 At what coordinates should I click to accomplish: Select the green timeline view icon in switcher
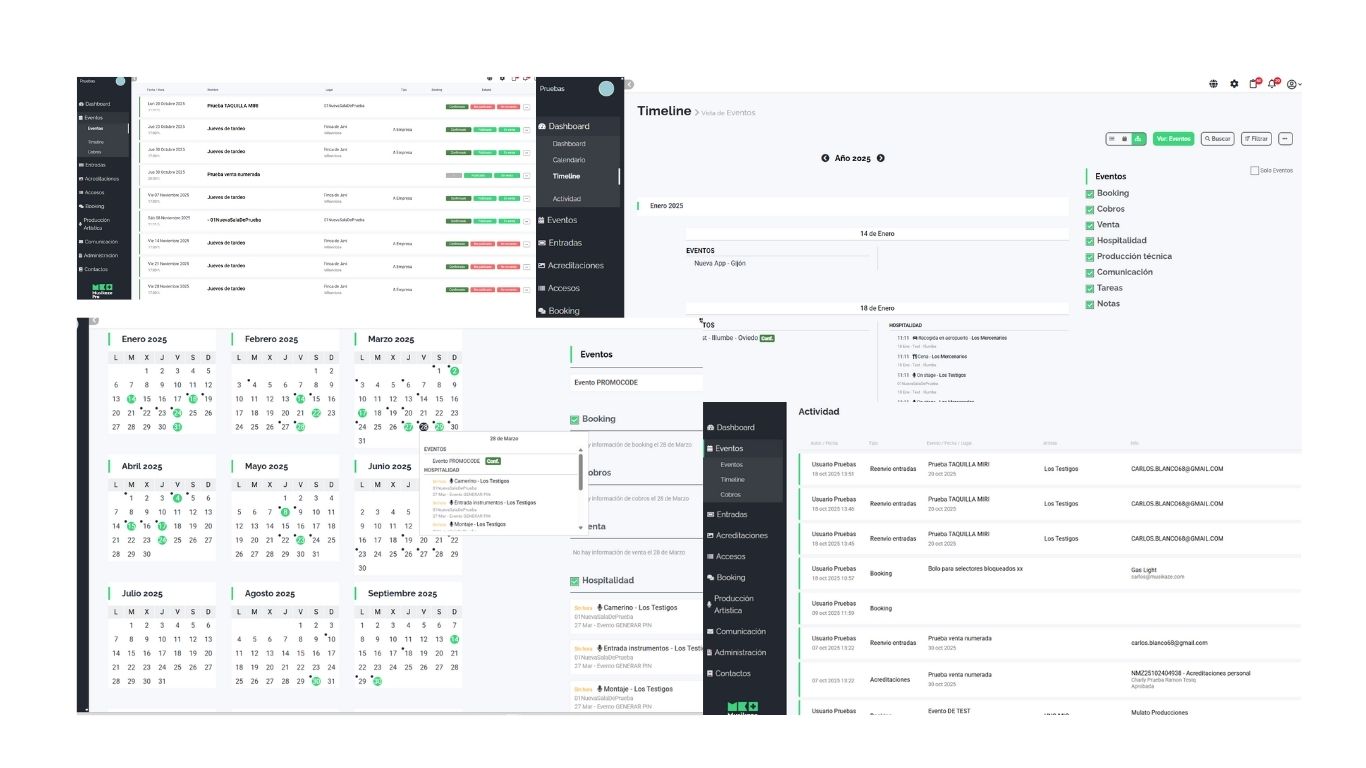point(1138,139)
